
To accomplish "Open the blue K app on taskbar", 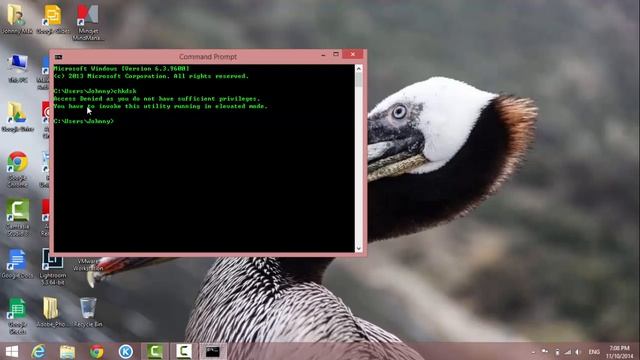I will pyautogui.click(x=126, y=351).
